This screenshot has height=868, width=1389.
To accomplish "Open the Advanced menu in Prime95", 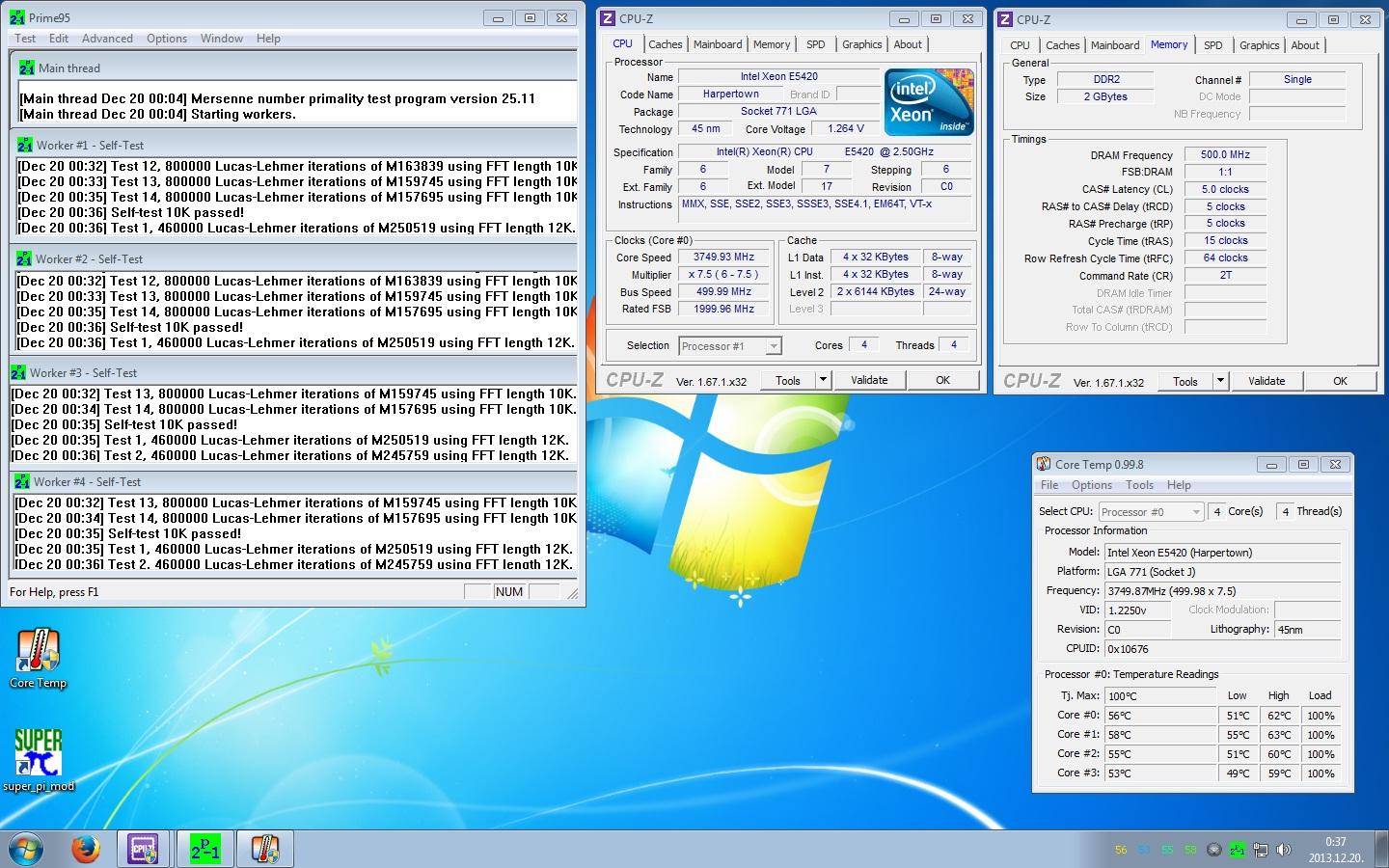I will (x=107, y=39).
